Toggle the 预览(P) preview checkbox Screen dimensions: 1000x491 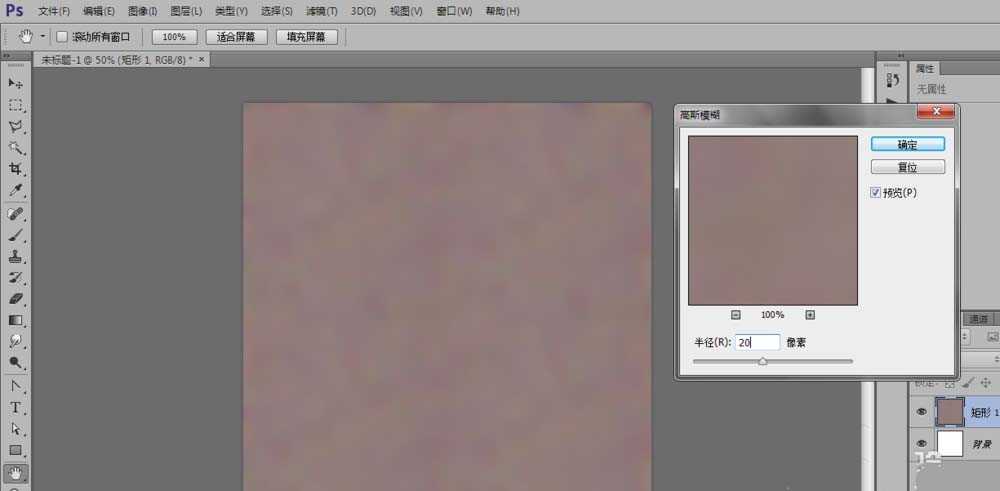click(x=876, y=192)
